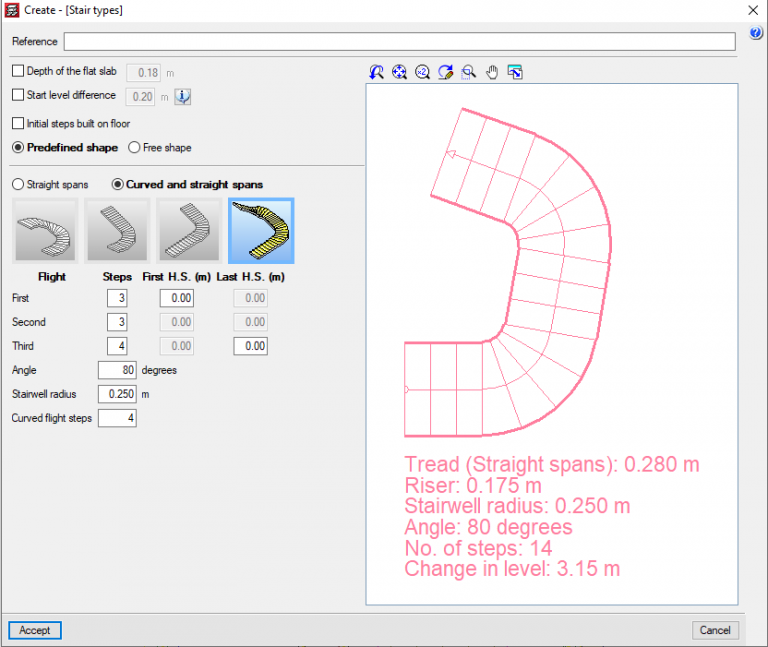Image resolution: width=768 pixels, height=647 pixels.
Task: Select the first curved stair shape thumbnail
Action: point(45,231)
